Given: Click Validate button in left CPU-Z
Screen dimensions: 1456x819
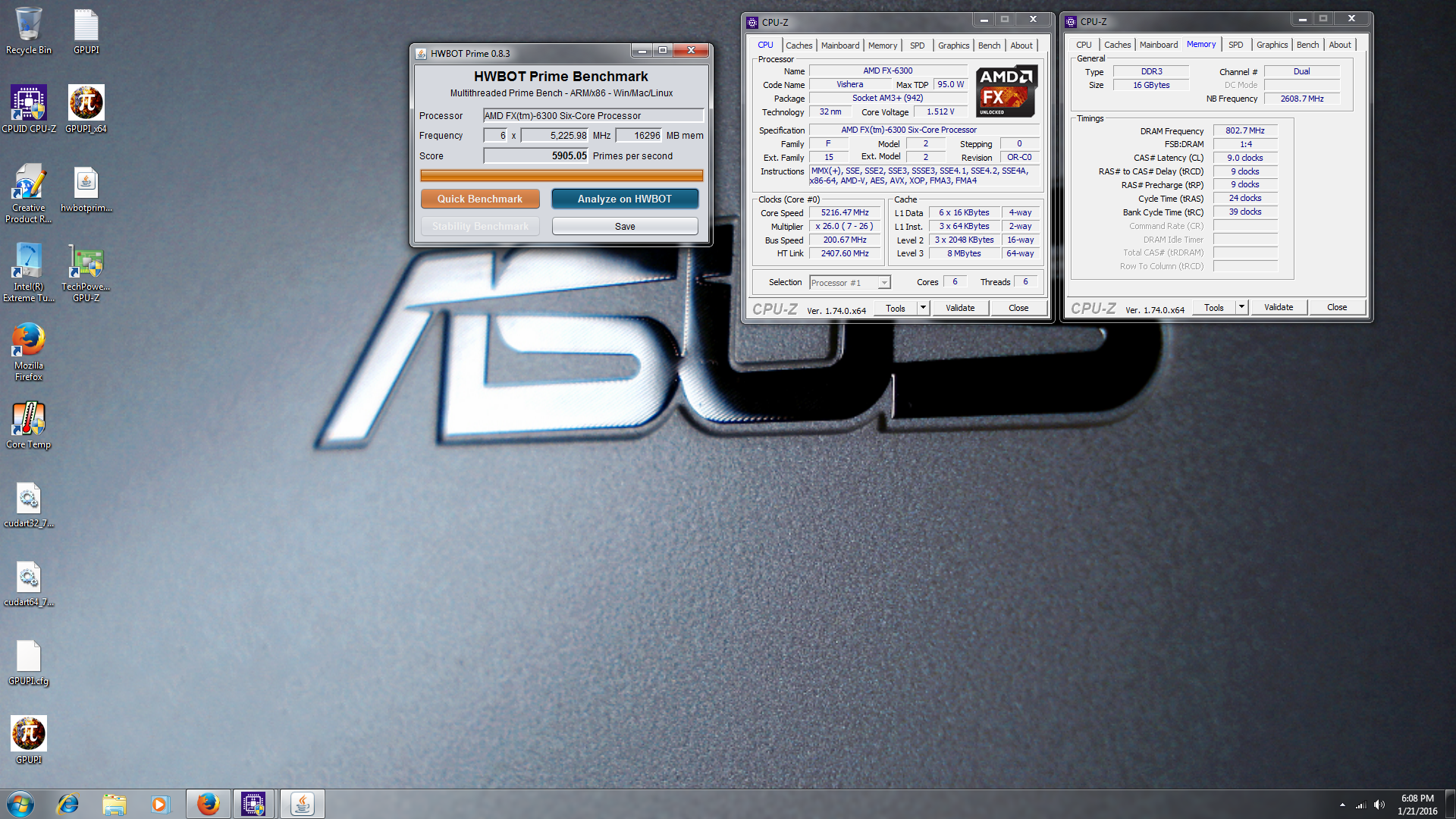Looking at the screenshot, I should click(960, 308).
